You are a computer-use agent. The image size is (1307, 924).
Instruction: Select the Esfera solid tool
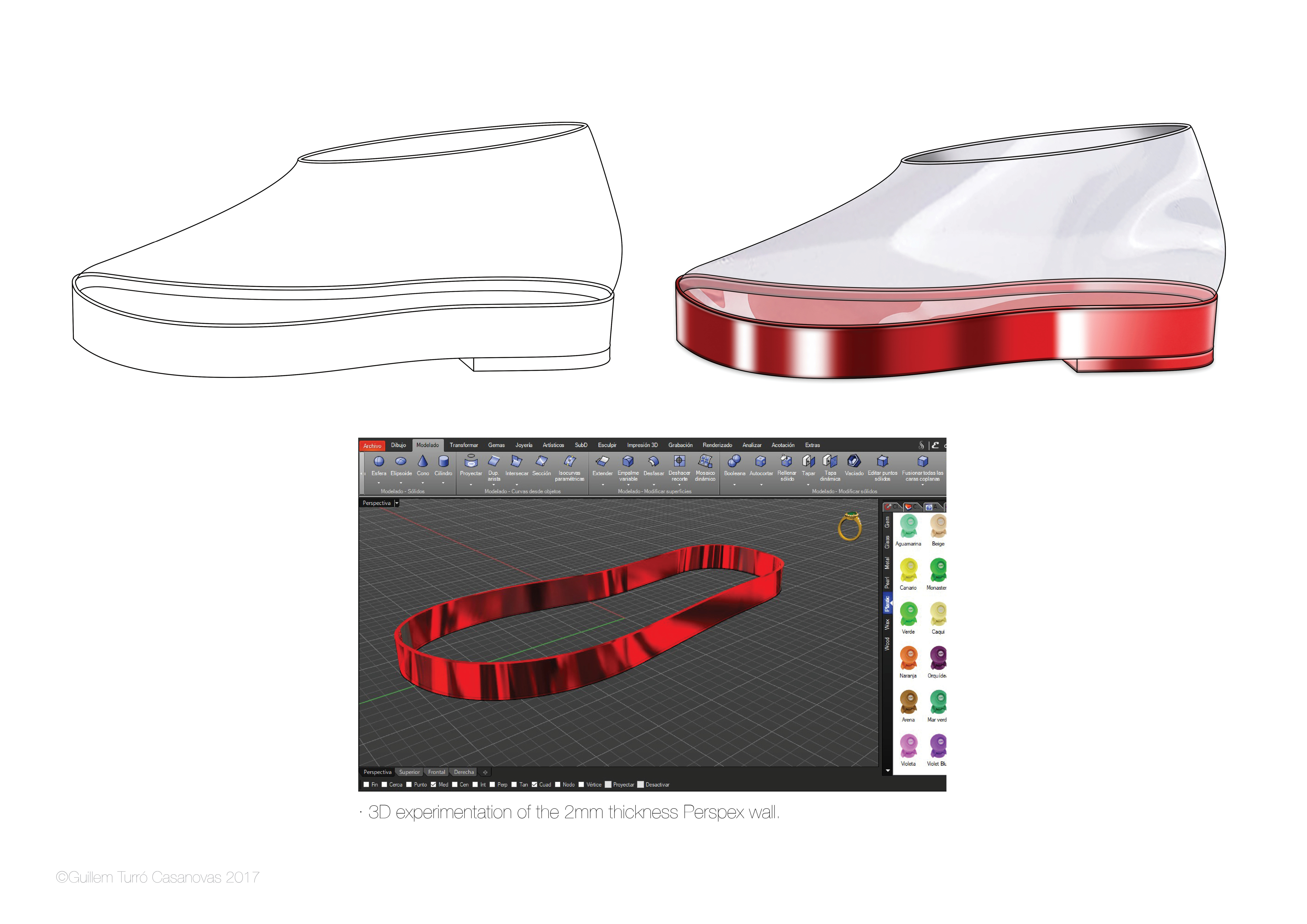(379, 461)
